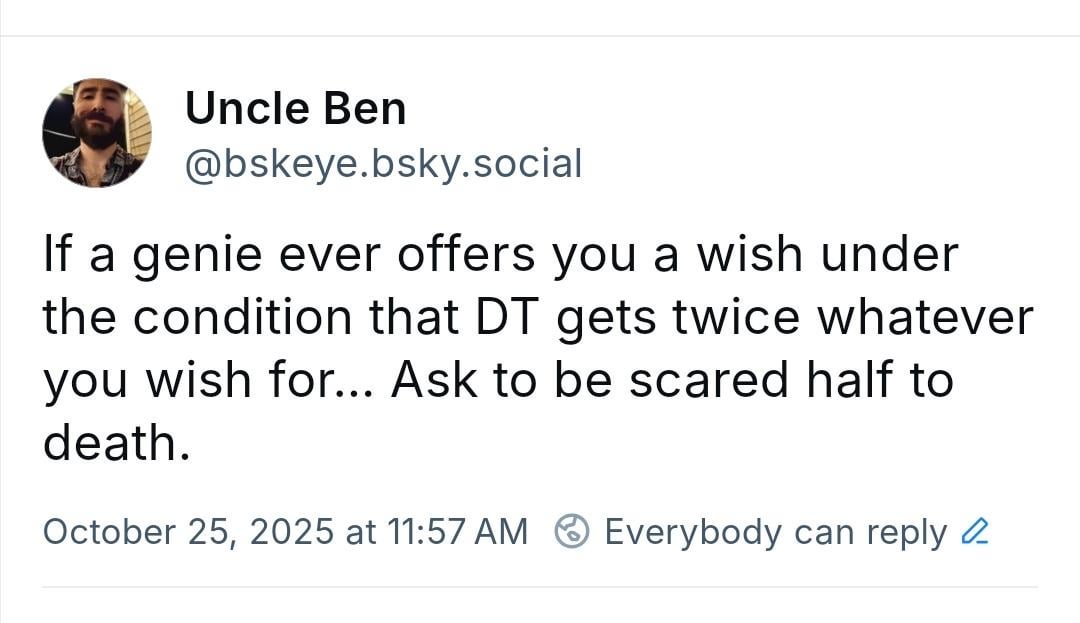The height and width of the screenshot is (623, 1080).
Task: Click the post's first line about a genie
Action: tap(500, 256)
